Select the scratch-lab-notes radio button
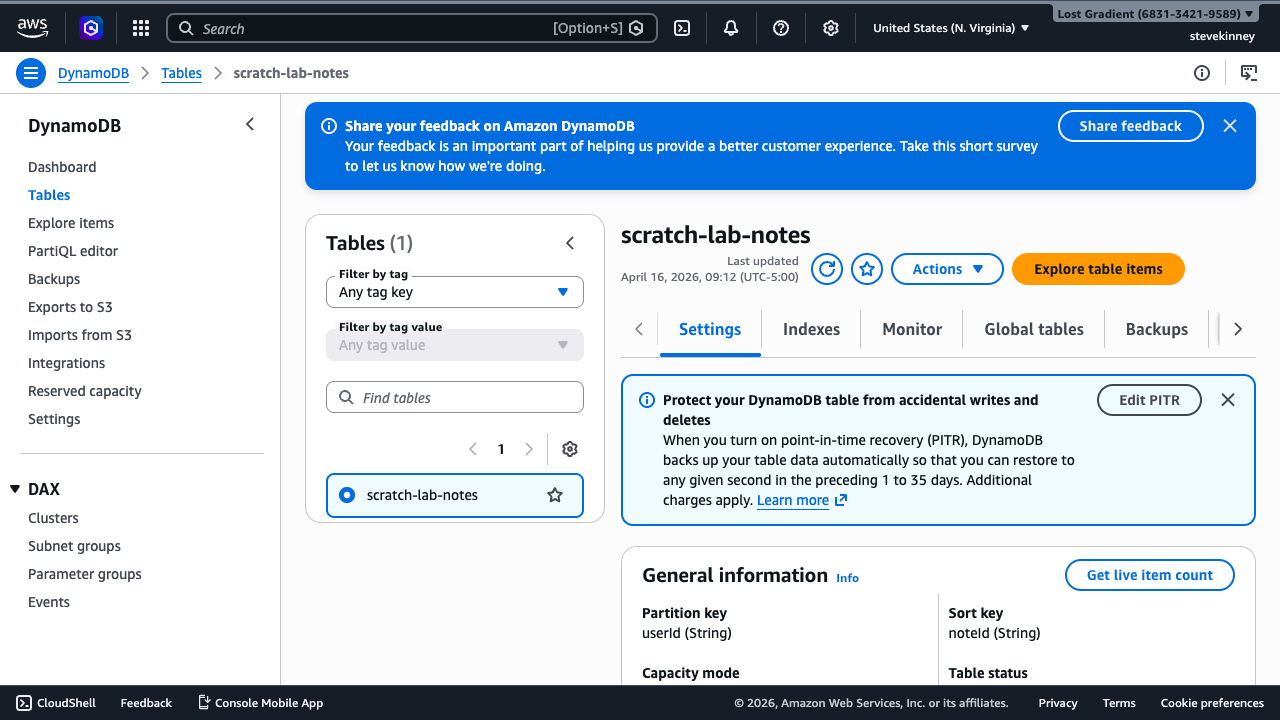 347,495
